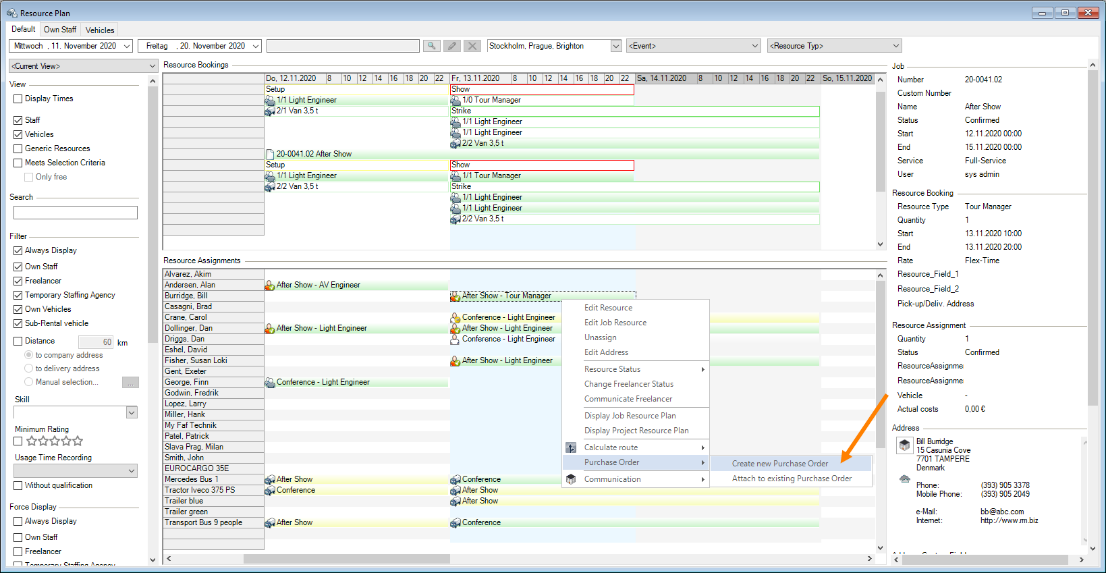Click the search magnifier icon in toolbar

431,46
